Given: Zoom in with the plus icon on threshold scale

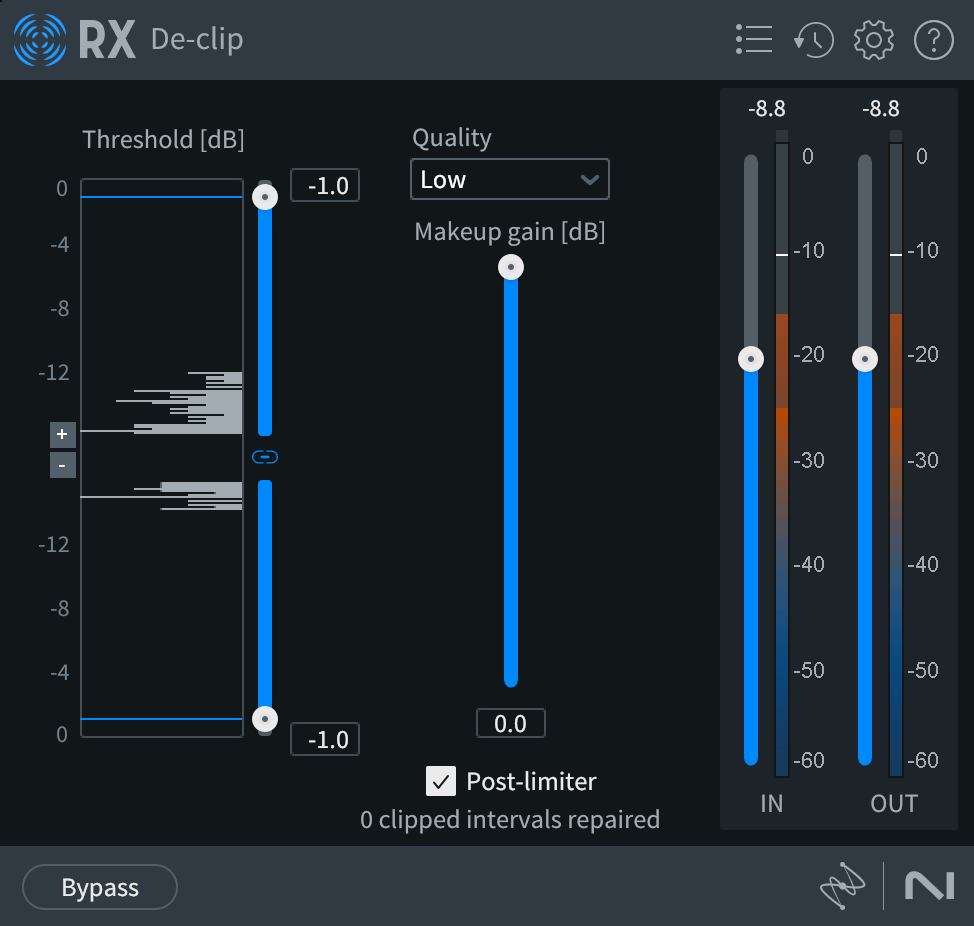Looking at the screenshot, I should [62, 434].
